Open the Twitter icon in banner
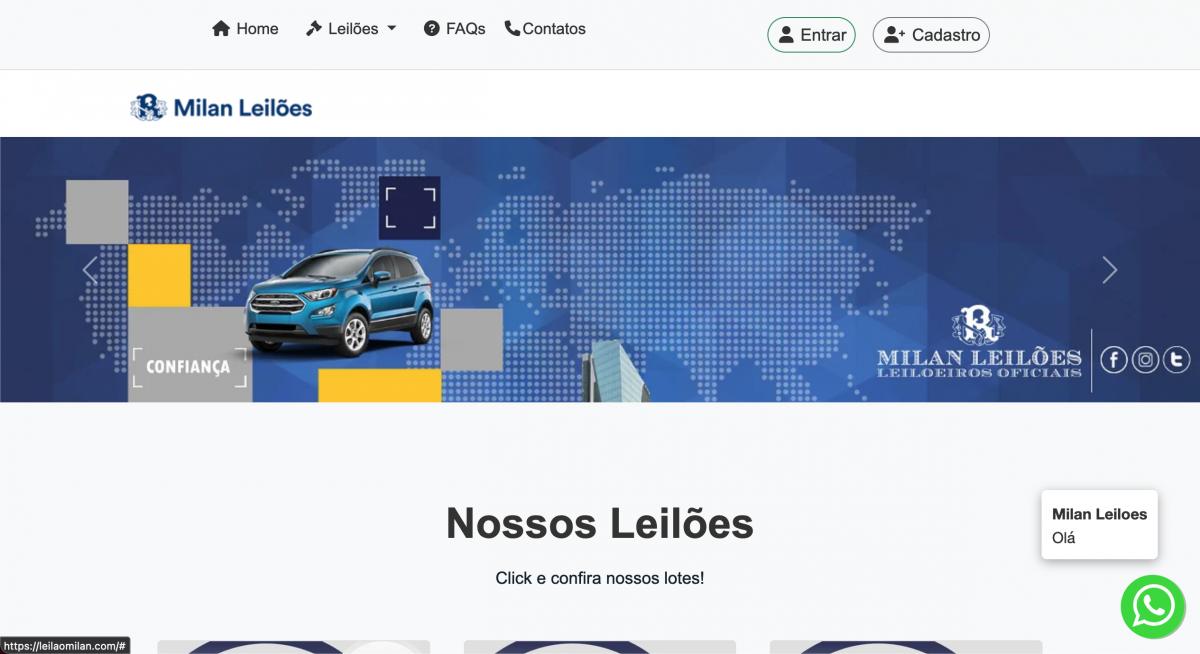The image size is (1200, 654). tap(1176, 359)
